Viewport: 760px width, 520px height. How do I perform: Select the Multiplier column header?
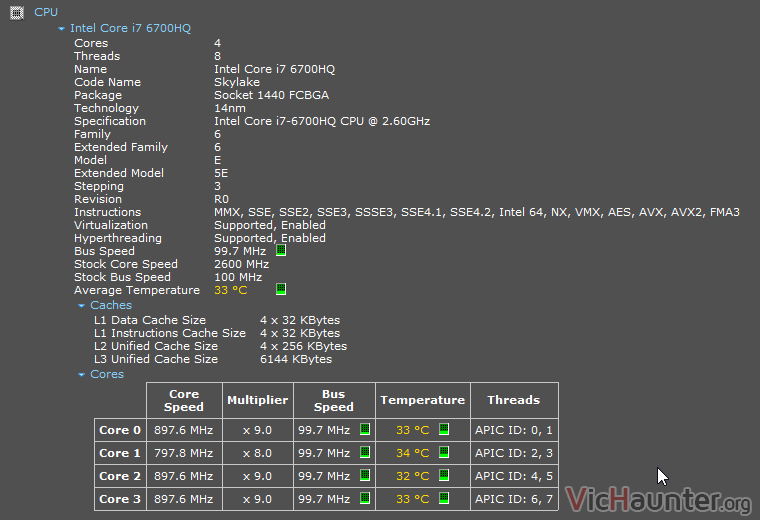click(x=258, y=400)
